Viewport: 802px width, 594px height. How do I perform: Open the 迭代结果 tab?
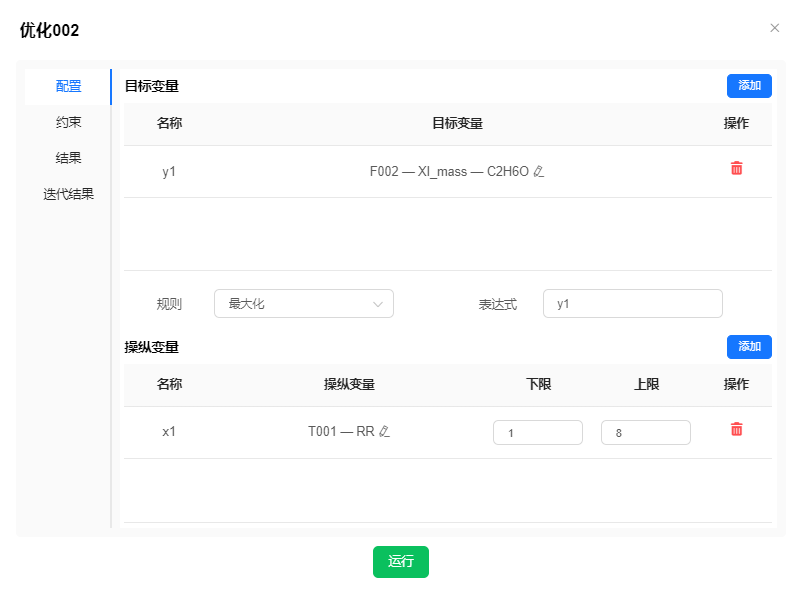[68, 194]
